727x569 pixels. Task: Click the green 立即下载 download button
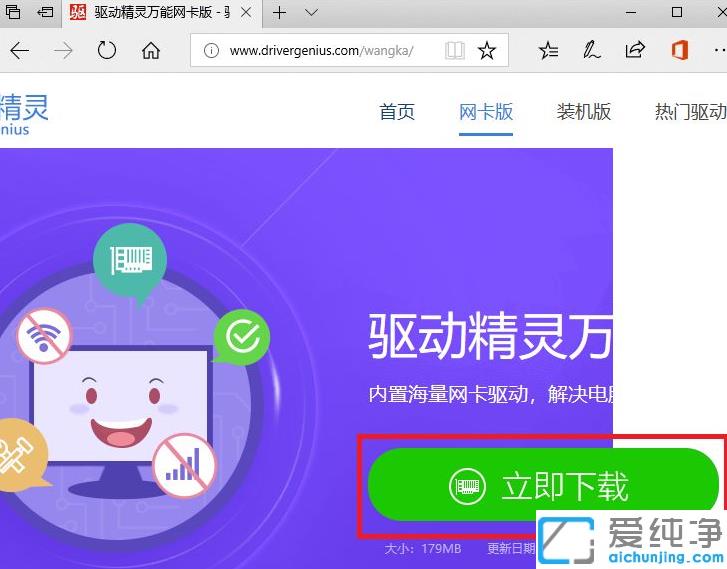[544, 486]
